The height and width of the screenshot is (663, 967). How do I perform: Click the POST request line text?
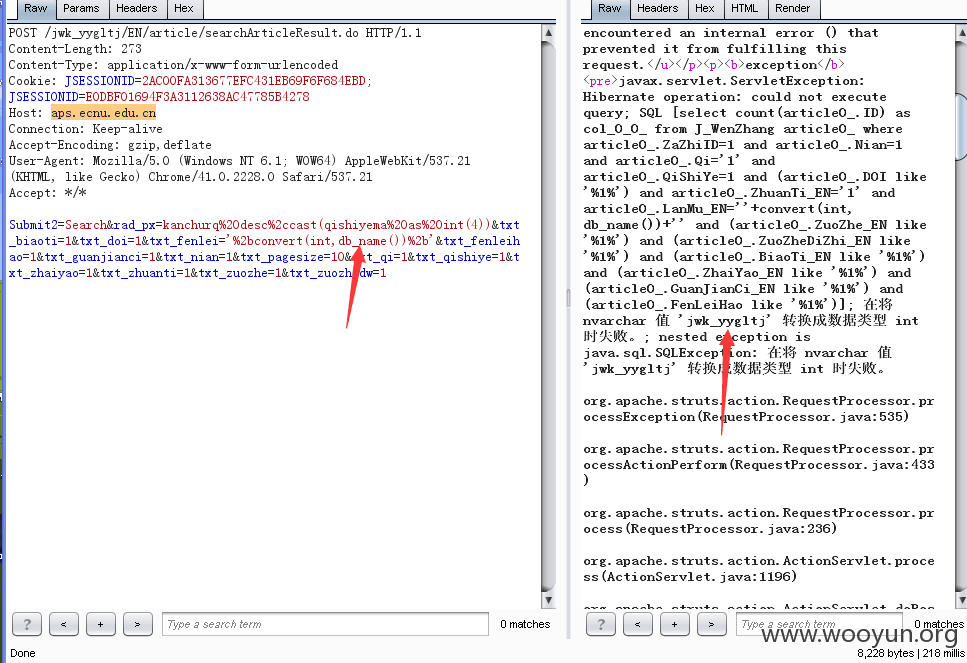[x=215, y=33]
